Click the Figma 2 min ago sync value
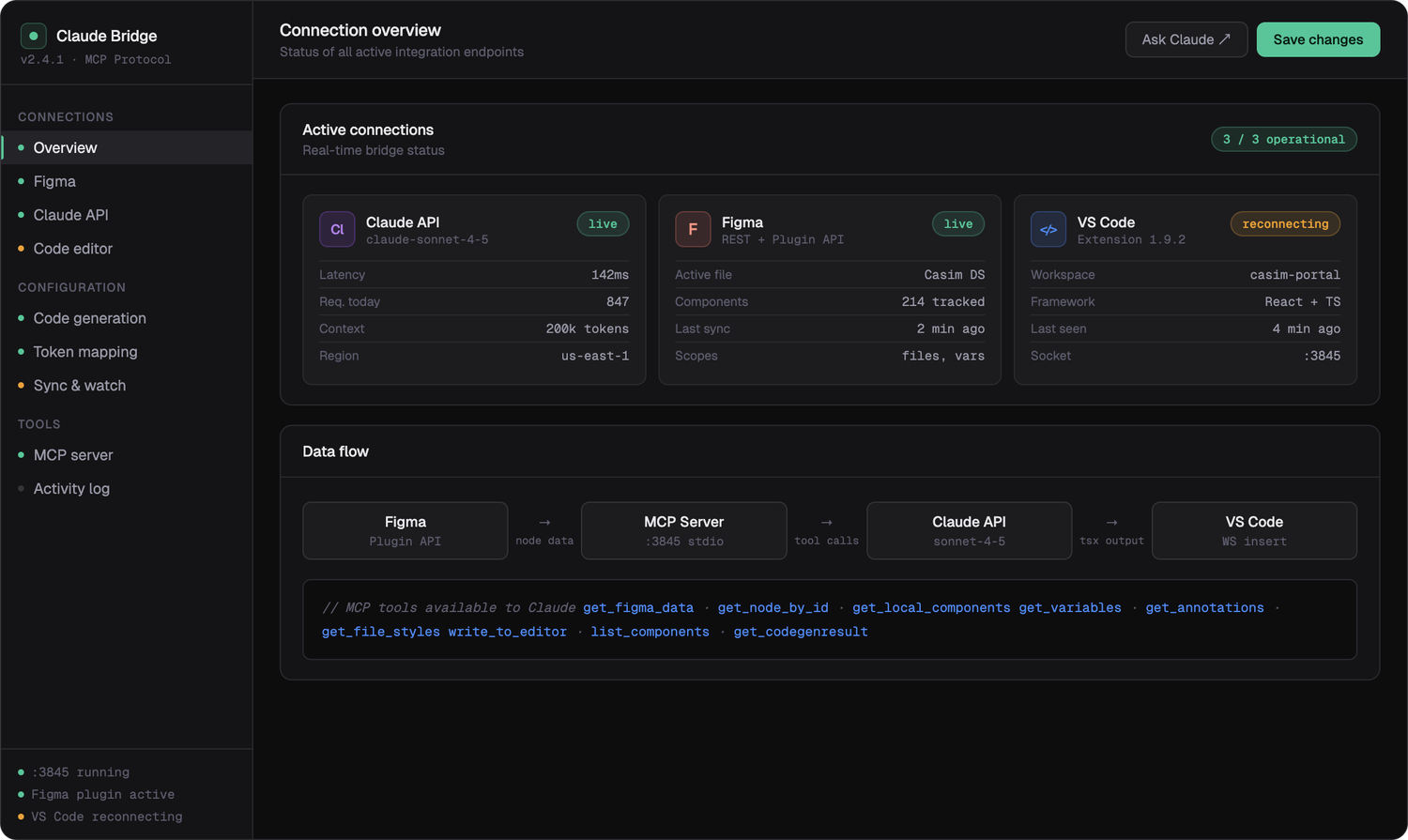The height and width of the screenshot is (840, 1408). [x=951, y=329]
